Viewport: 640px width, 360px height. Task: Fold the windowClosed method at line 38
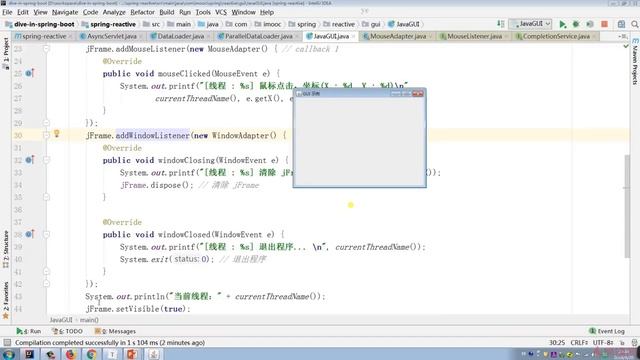46,234
